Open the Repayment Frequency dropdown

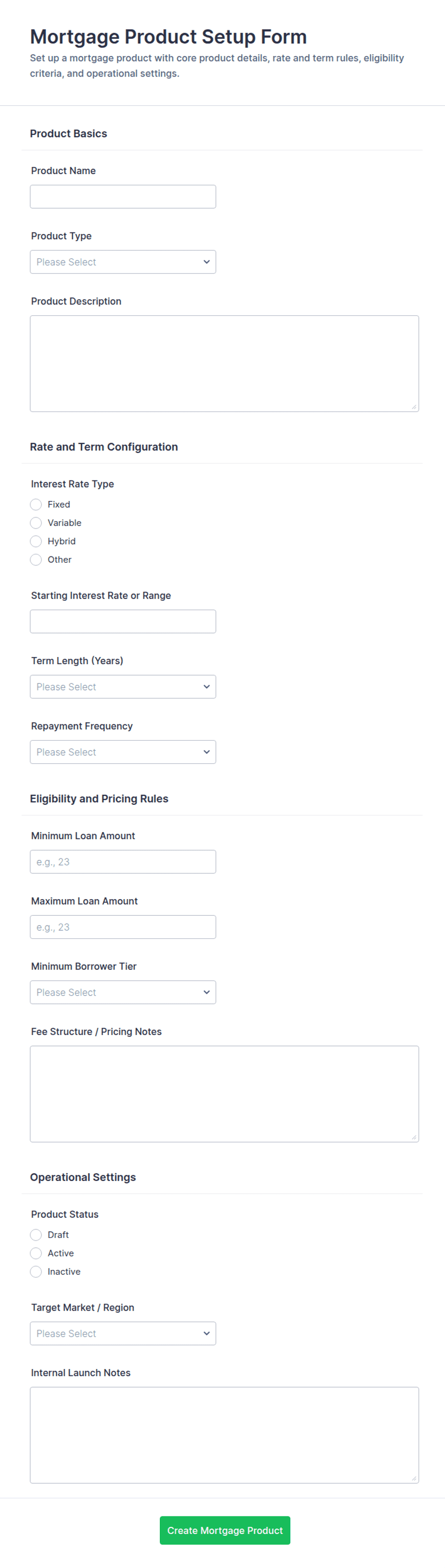click(123, 751)
